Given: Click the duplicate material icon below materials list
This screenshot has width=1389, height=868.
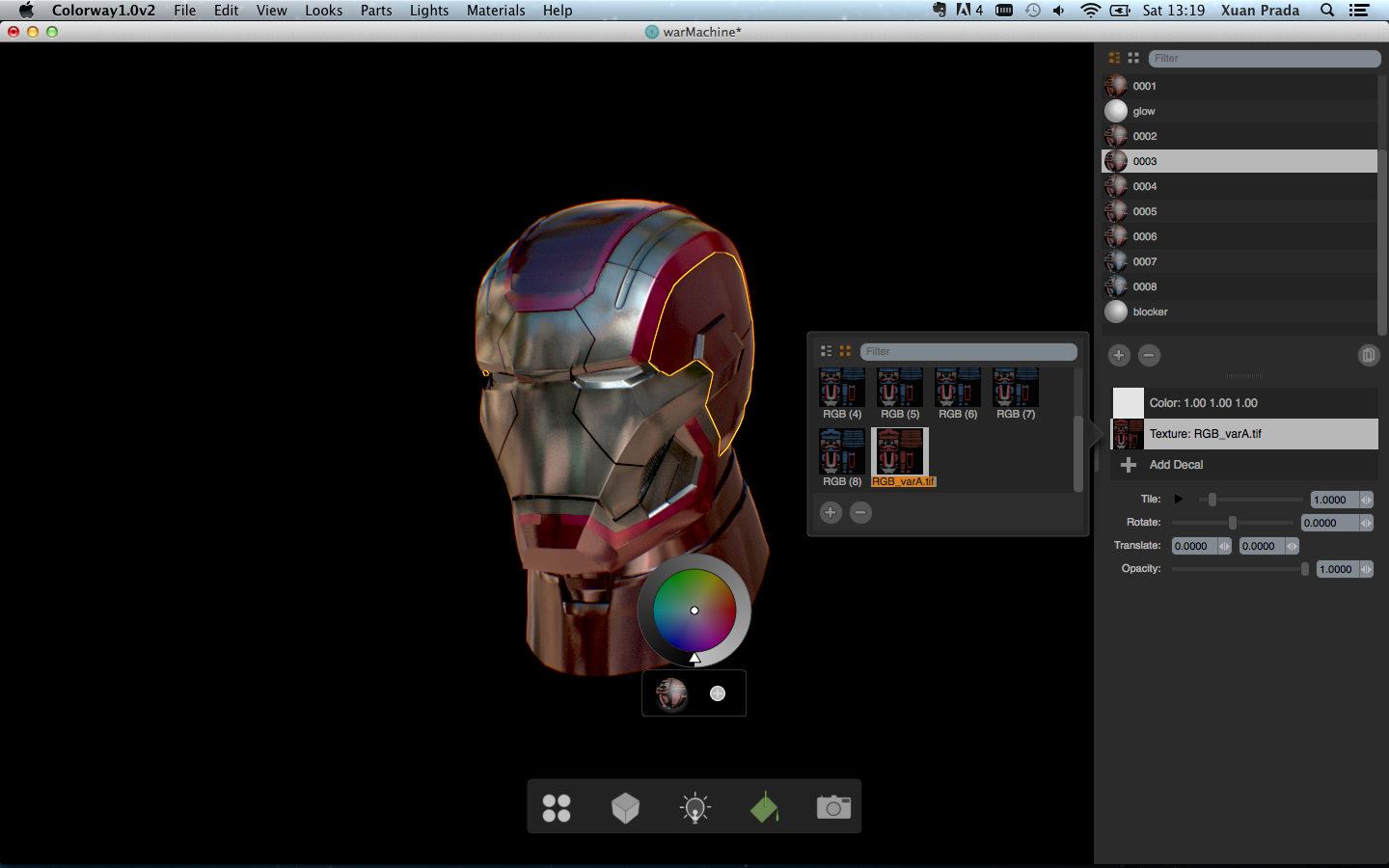Looking at the screenshot, I should pyautogui.click(x=1368, y=355).
